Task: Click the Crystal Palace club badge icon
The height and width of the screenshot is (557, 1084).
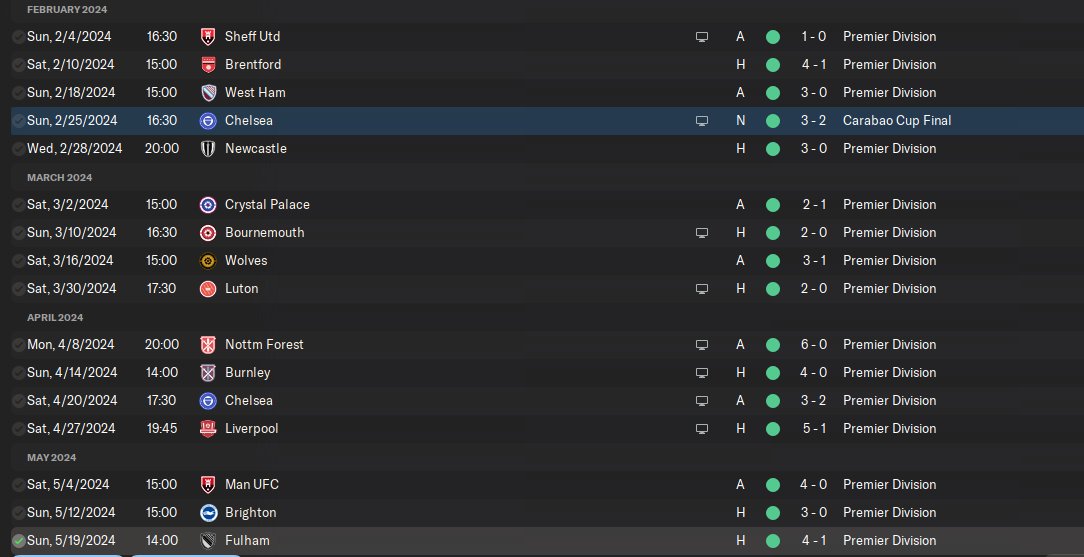Action: pyautogui.click(x=208, y=204)
